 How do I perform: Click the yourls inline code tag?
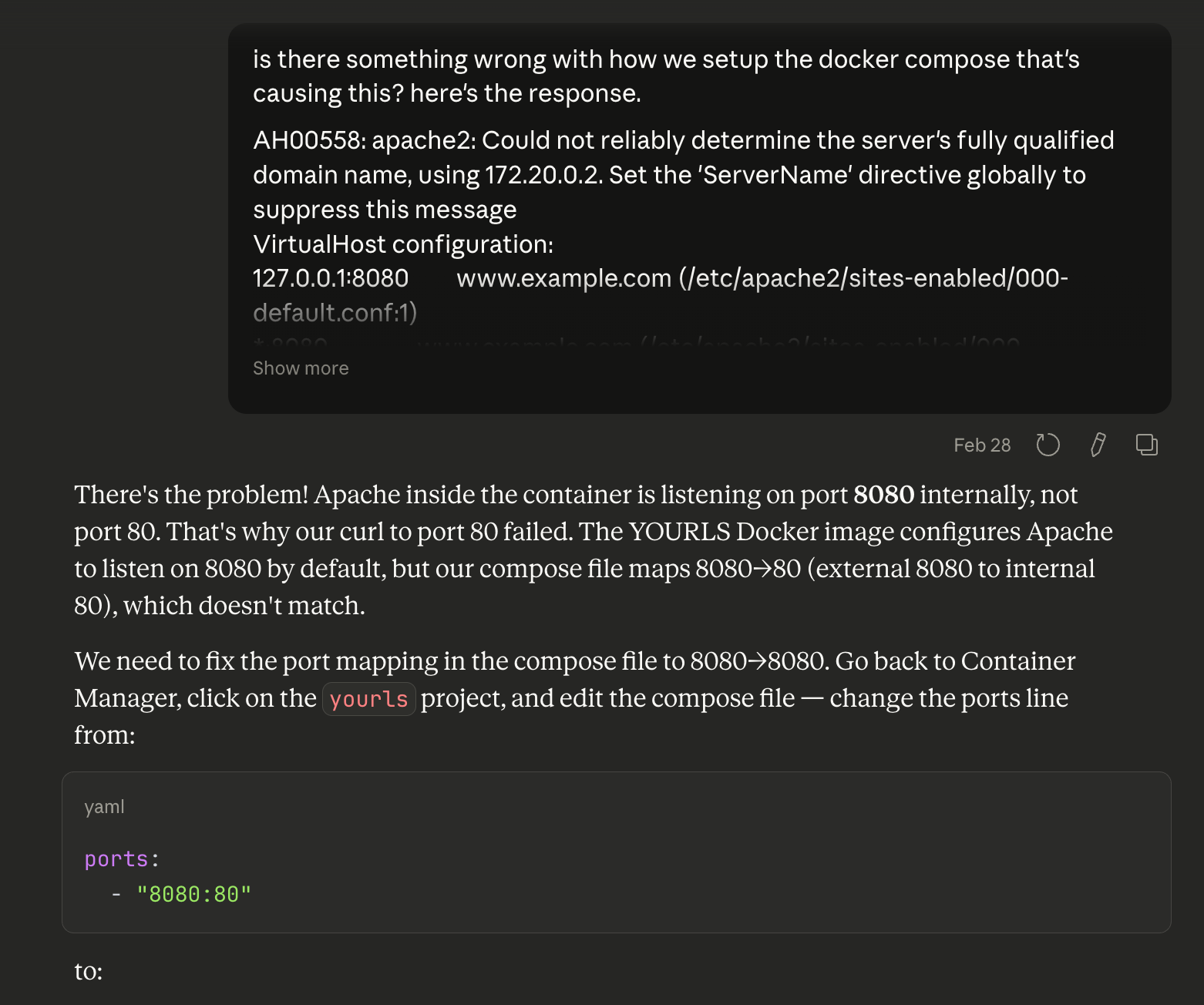(x=368, y=699)
